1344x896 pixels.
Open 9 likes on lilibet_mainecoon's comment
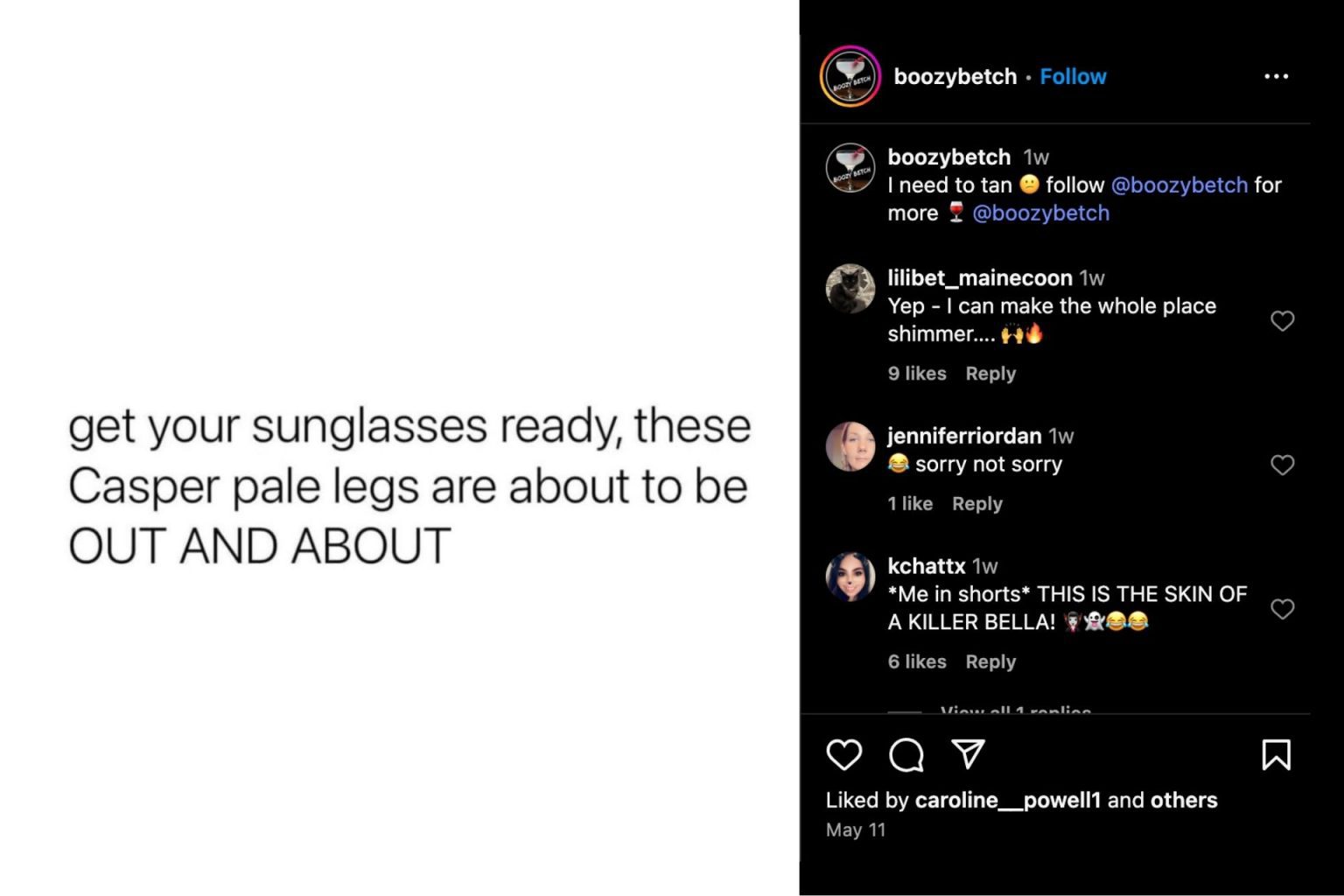(916, 373)
